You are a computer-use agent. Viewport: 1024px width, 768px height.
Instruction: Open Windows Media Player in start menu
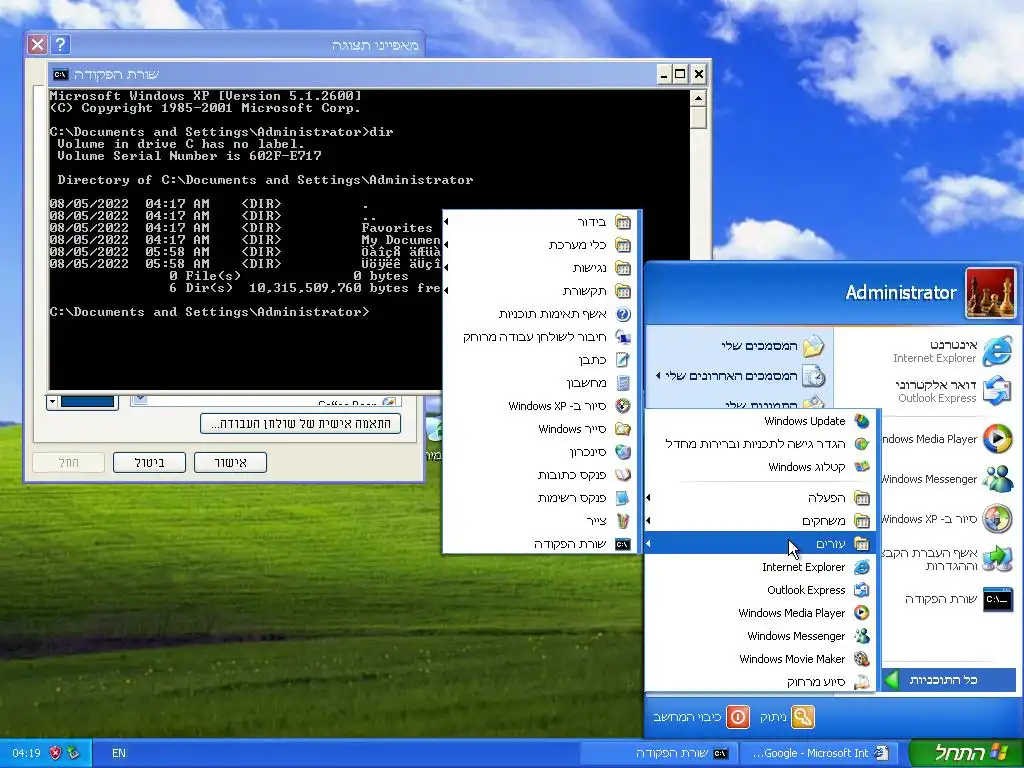coord(947,439)
